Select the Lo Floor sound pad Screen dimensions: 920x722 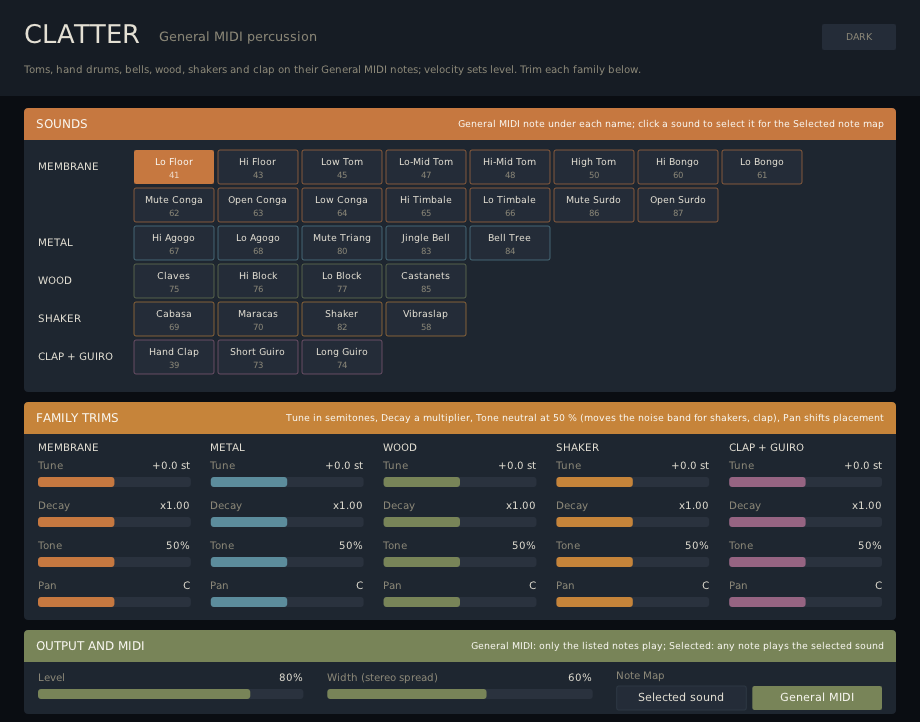(174, 167)
